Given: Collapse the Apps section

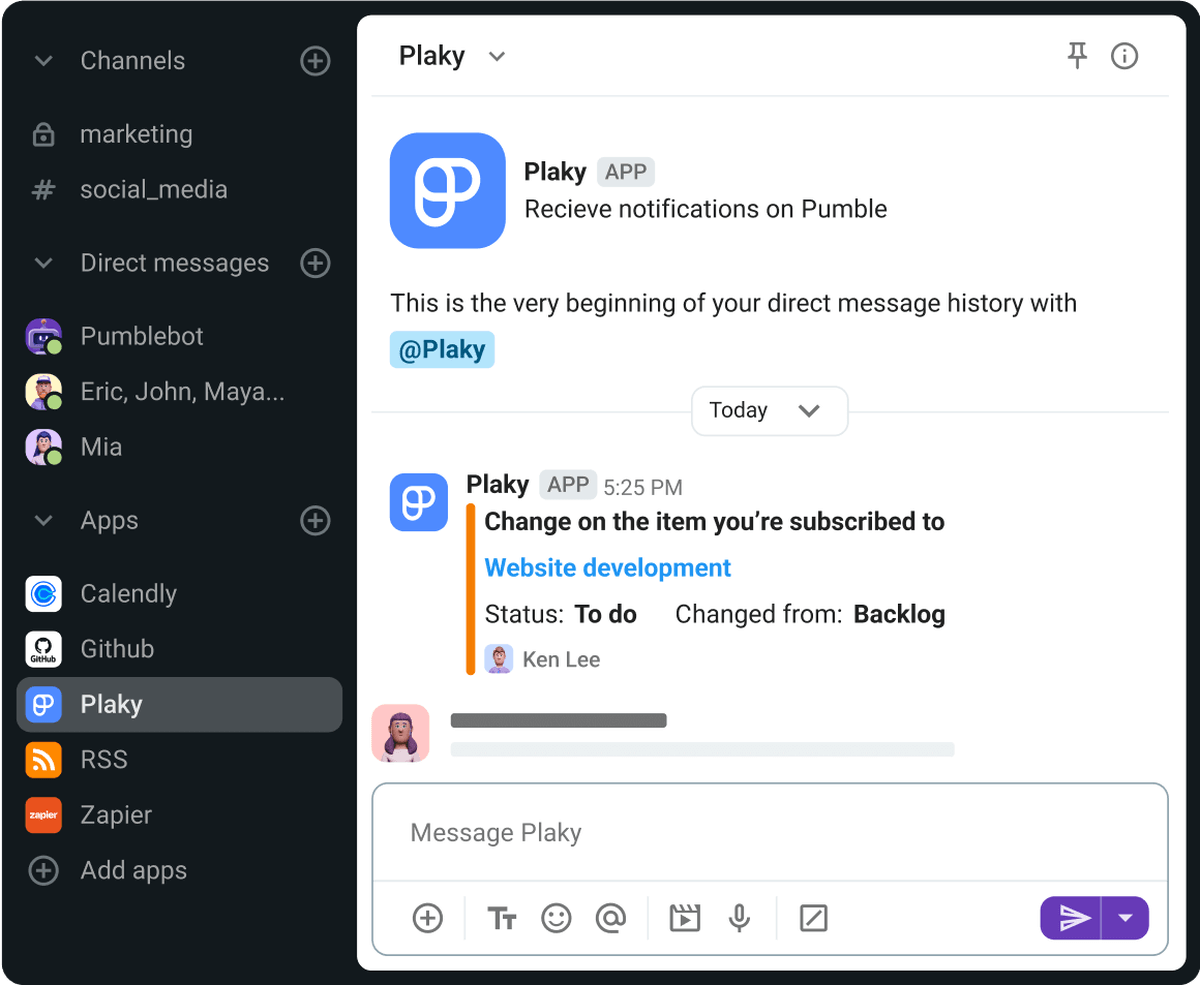Looking at the screenshot, I should 43,520.
